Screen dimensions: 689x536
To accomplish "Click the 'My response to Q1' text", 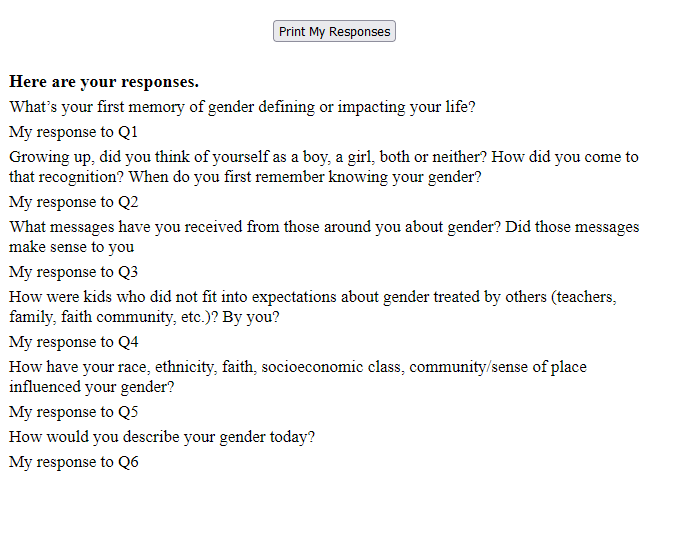I will (x=73, y=132).
